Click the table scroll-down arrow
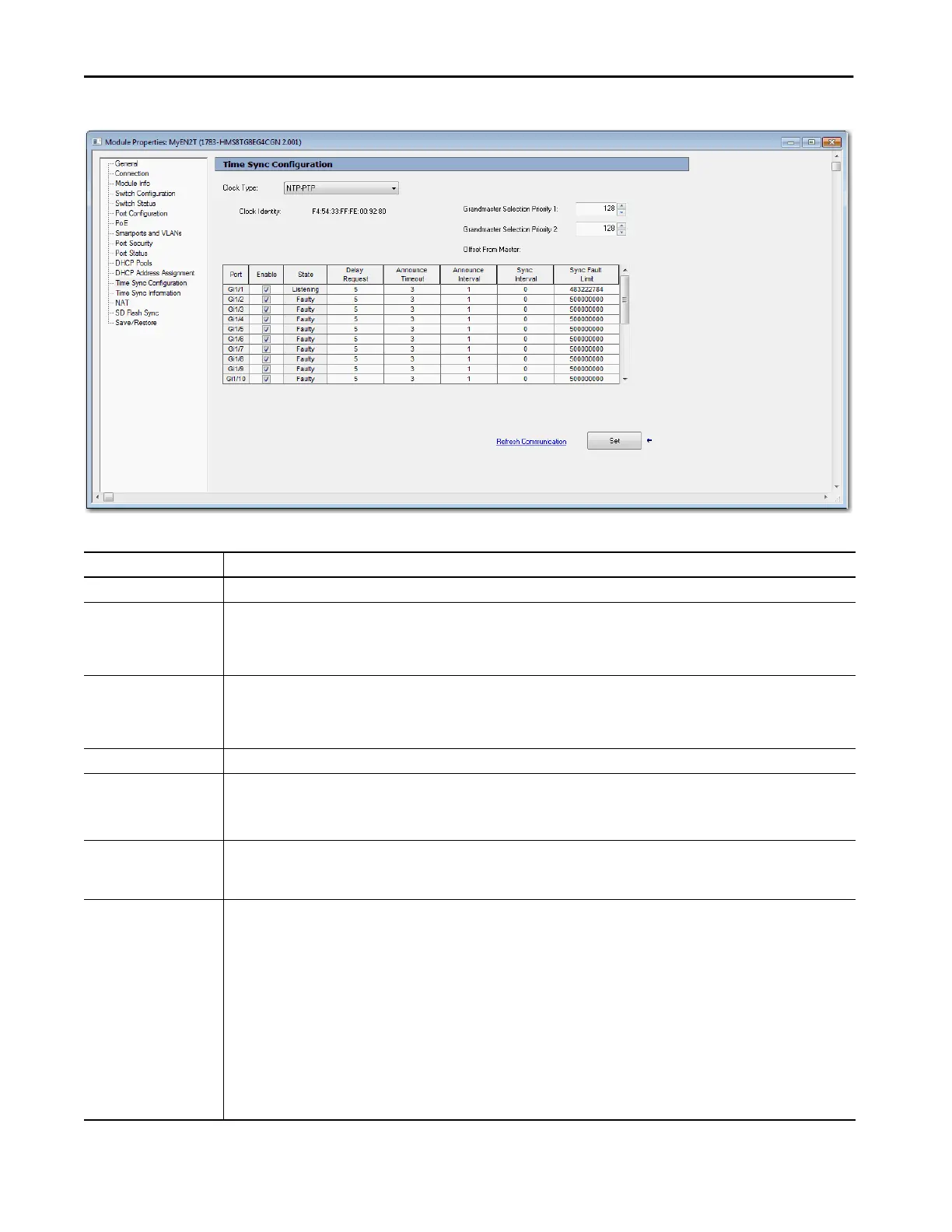The image size is (952, 1232). pyautogui.click(x=625, y=379)
